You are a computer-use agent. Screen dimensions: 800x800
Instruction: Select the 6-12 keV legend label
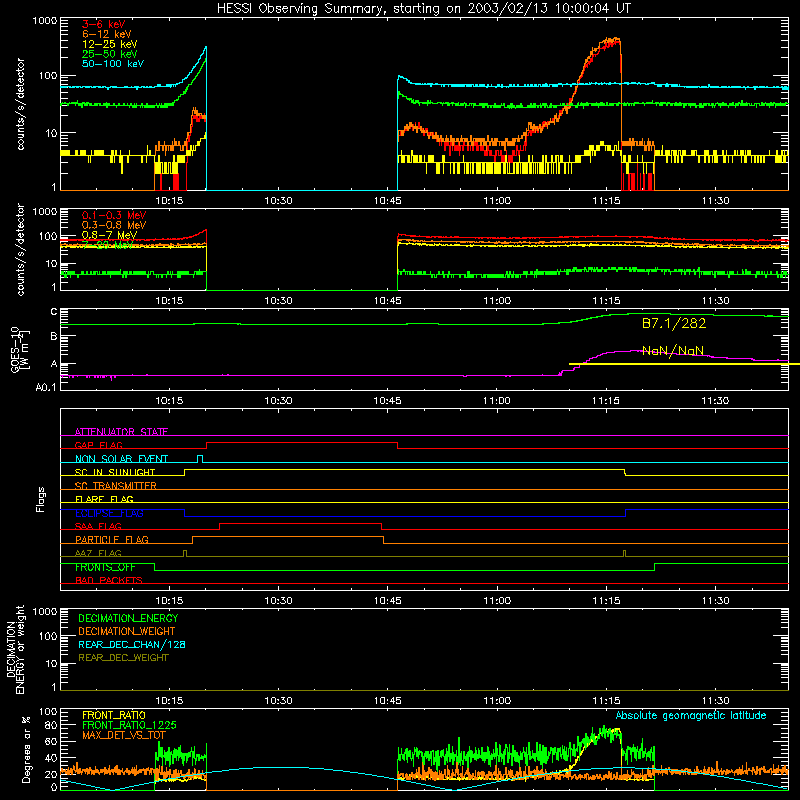pos(106,34)
